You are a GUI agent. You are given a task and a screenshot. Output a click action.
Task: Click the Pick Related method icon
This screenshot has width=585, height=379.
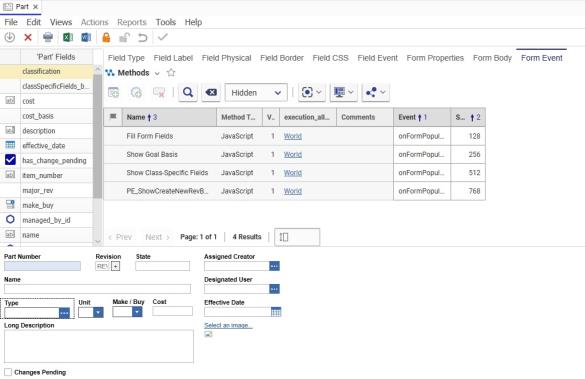coord(136,92)
